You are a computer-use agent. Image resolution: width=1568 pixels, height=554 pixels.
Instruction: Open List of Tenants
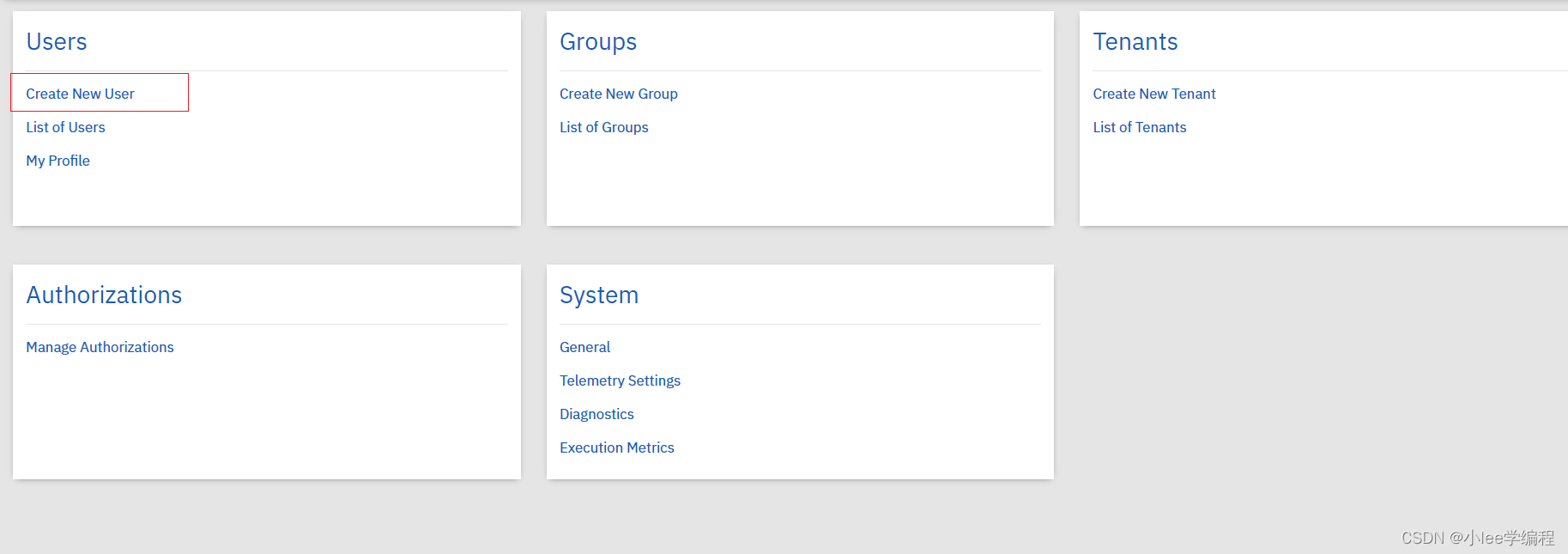pos(1139,127)
